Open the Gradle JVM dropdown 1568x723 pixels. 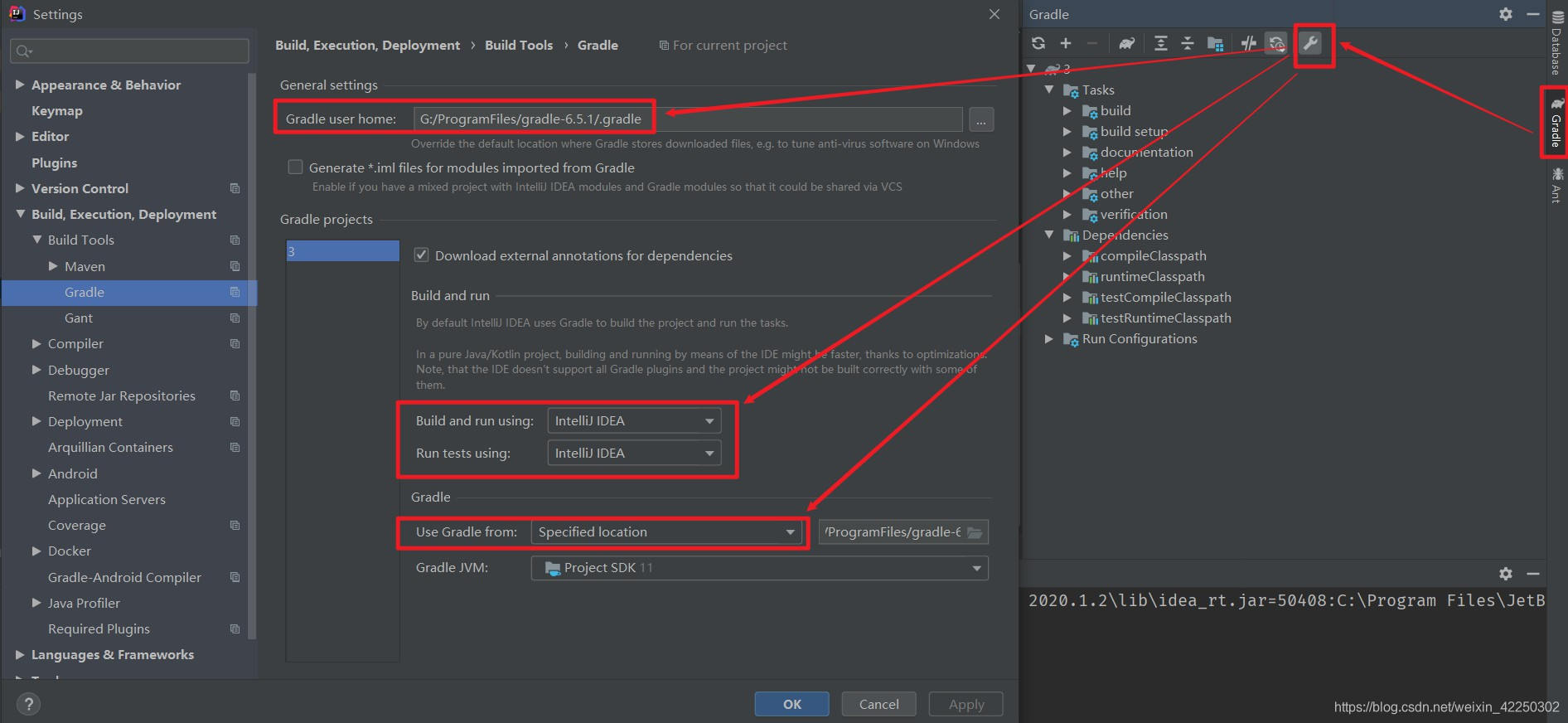pyautogui.click(x=759, y=568)
